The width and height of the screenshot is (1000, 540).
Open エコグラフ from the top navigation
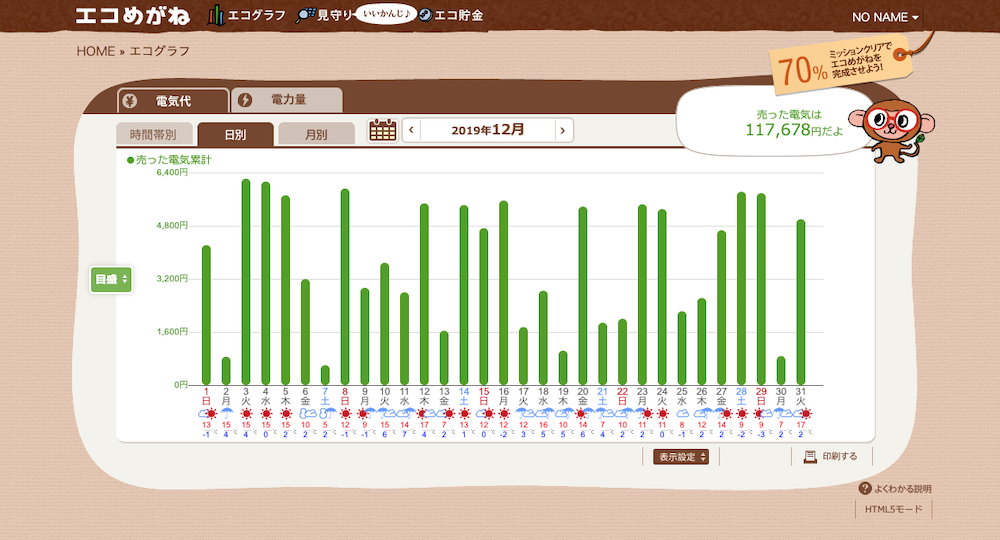click(247, 16)
